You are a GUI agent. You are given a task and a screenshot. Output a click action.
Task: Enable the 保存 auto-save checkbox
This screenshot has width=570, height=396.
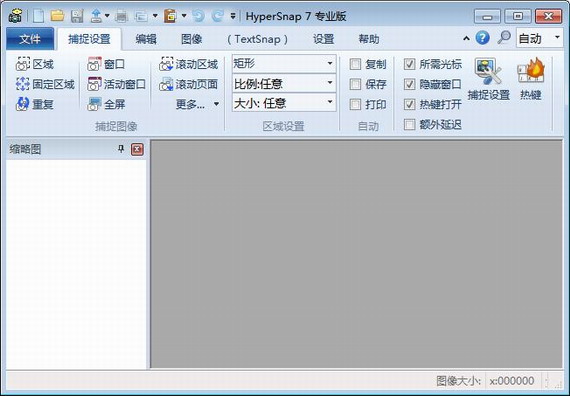(x=355, y=85)
